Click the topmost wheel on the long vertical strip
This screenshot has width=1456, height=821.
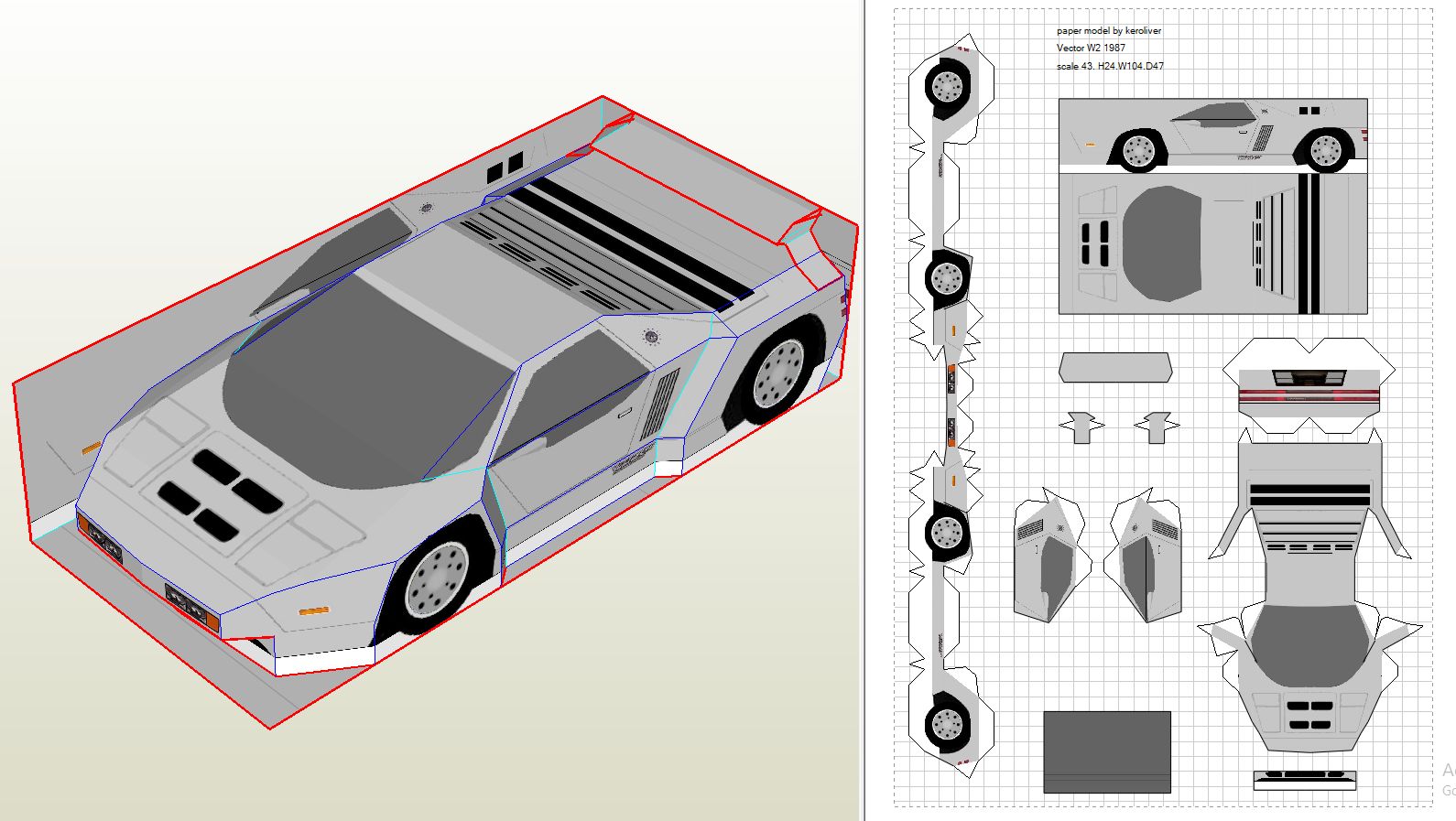click(x=947, y=86)
